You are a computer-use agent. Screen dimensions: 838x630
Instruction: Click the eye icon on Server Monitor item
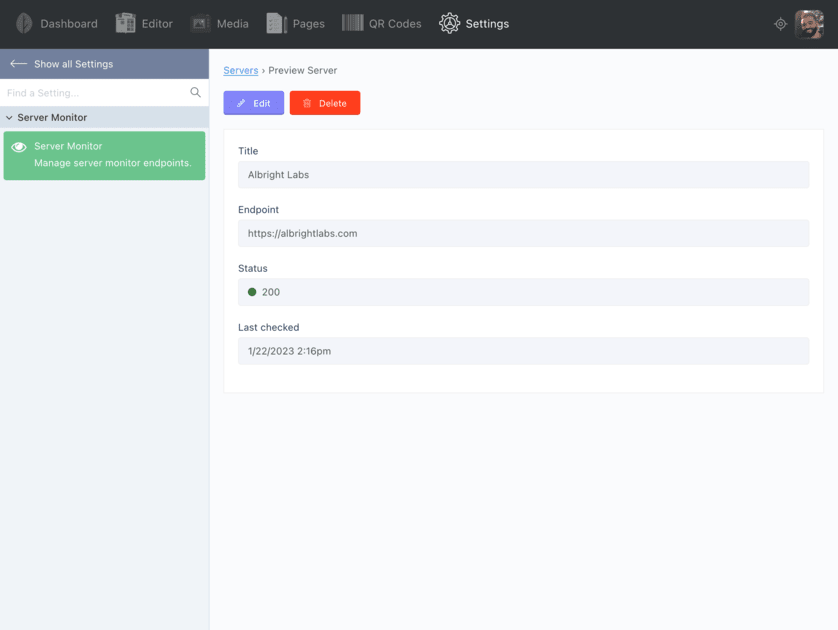point(19,147)
